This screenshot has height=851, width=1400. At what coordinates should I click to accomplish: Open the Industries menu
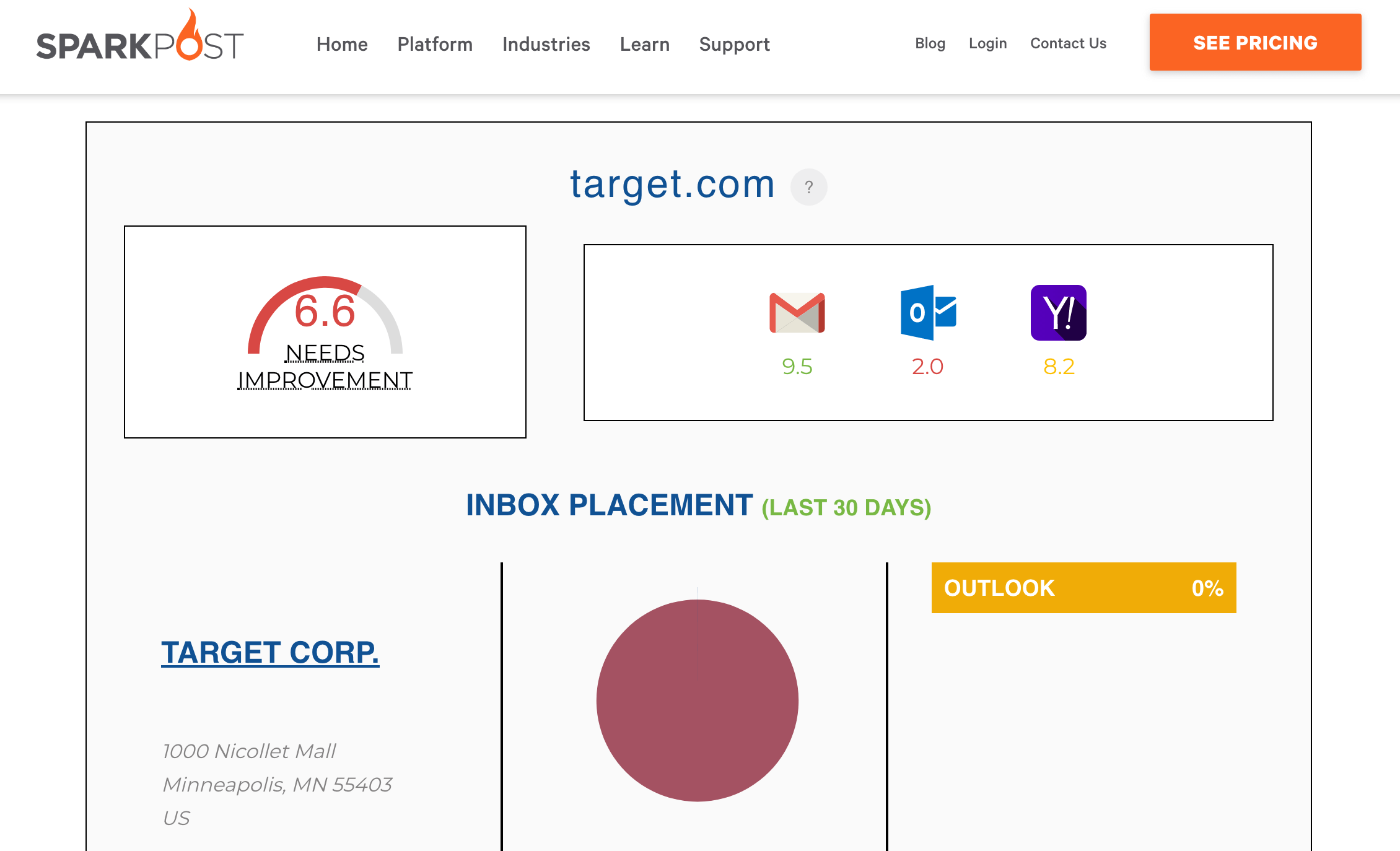pos(546,45)
